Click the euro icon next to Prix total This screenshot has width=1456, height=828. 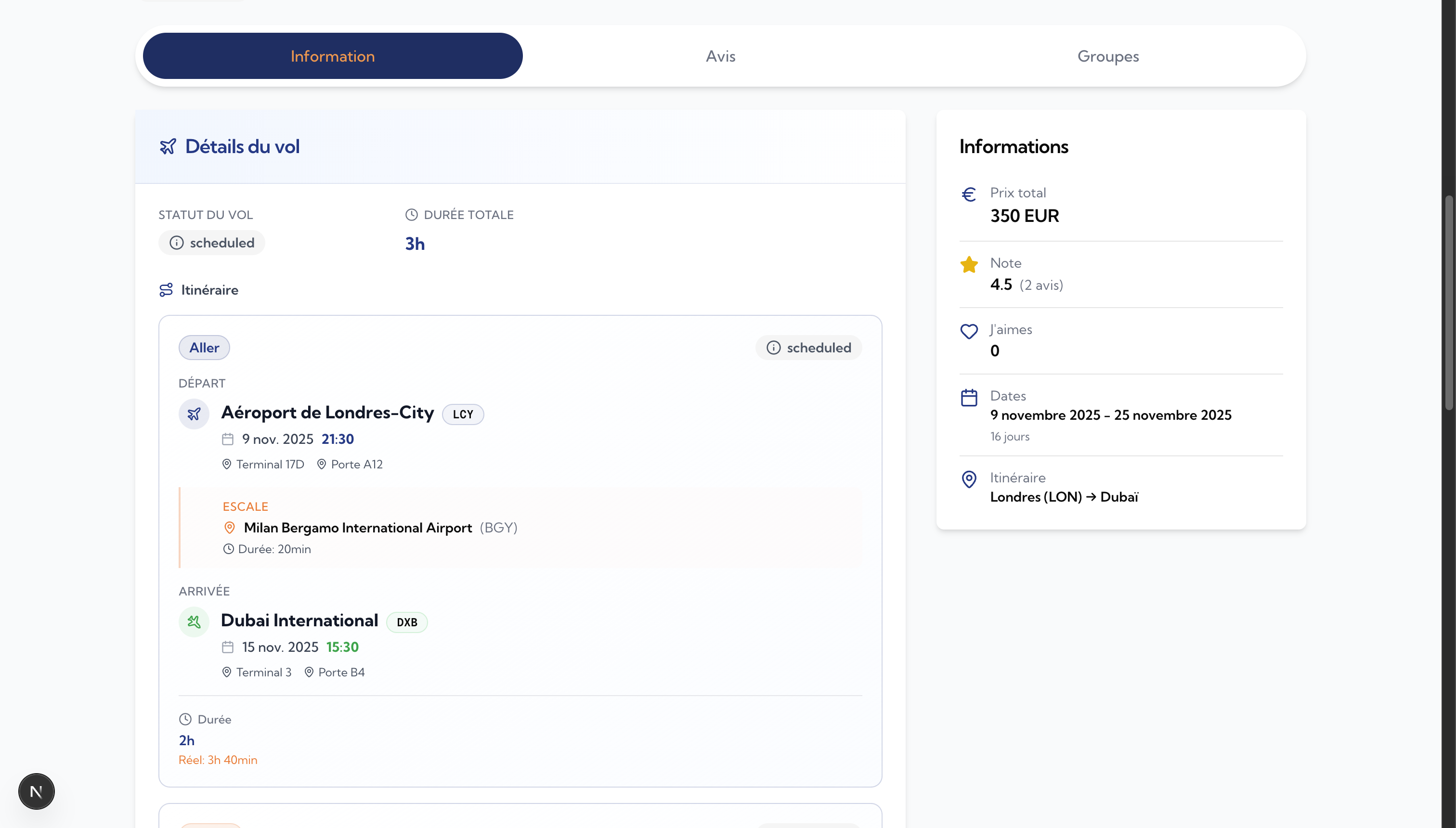pos(969,194)
